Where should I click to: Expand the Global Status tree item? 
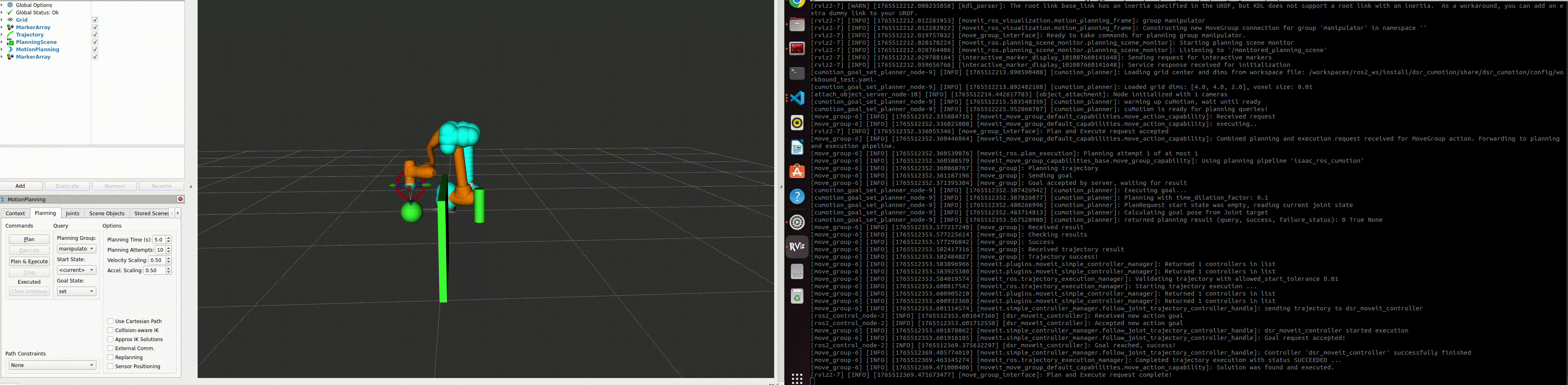click(x=2, y=12)
